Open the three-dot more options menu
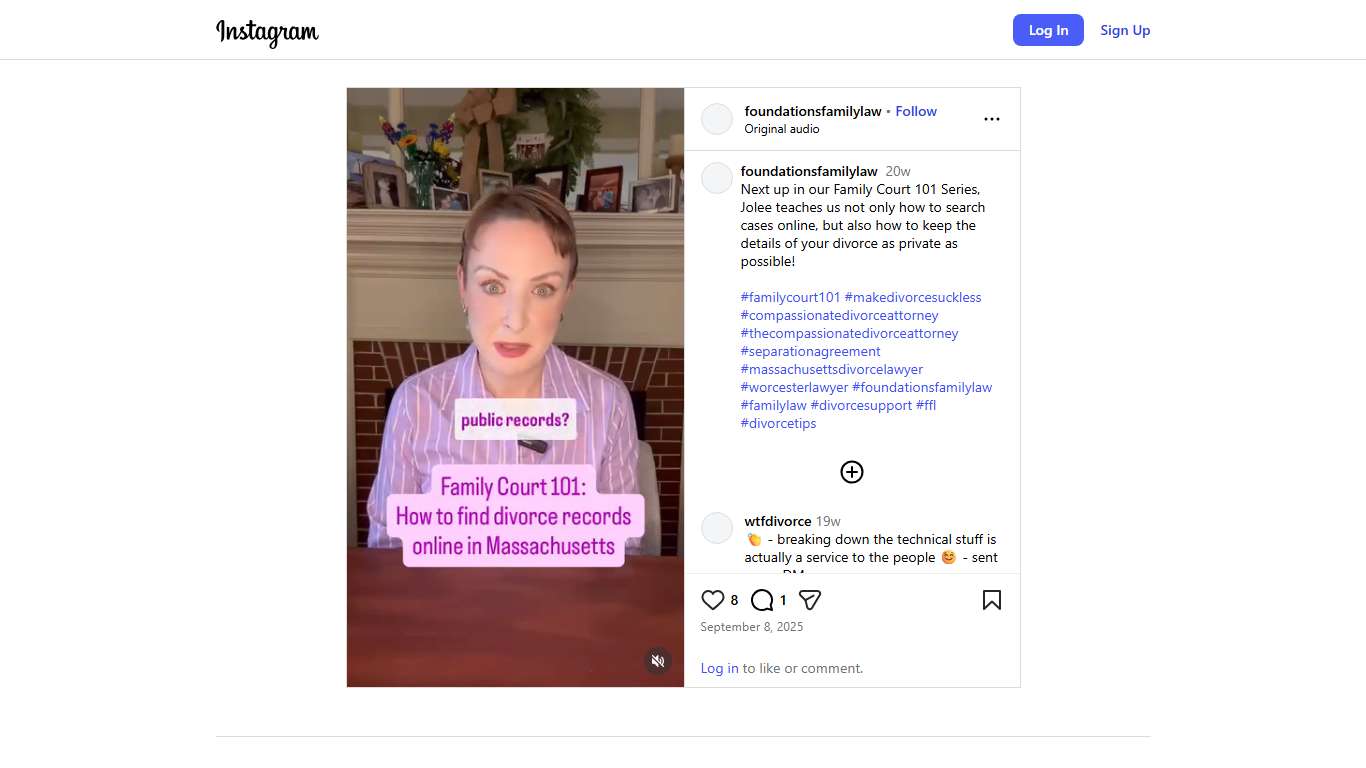This screenshot has height=768, width=1366. click(x=991, y=119)
